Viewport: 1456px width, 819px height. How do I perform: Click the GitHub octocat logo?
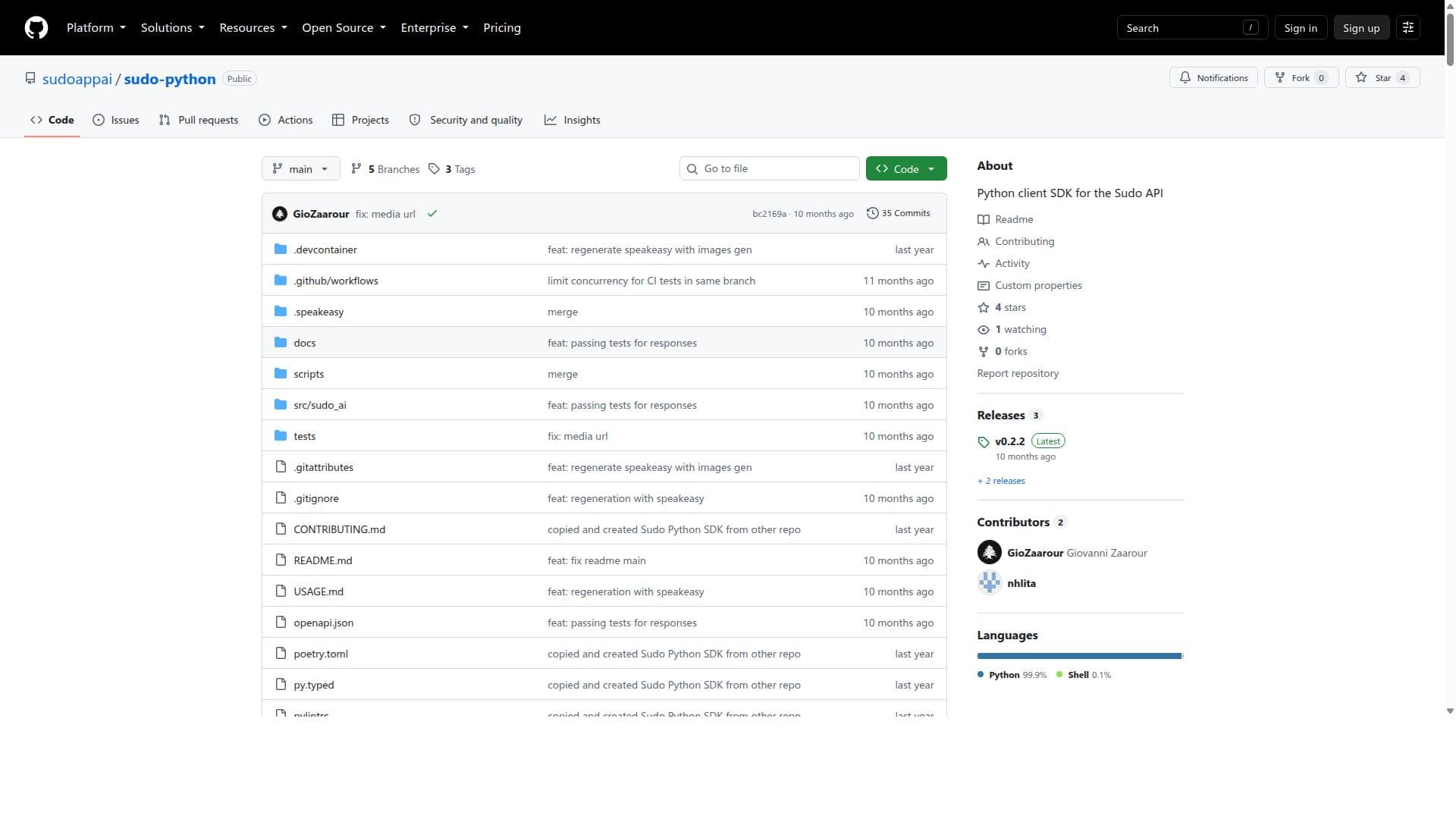(x=36, y=28)
